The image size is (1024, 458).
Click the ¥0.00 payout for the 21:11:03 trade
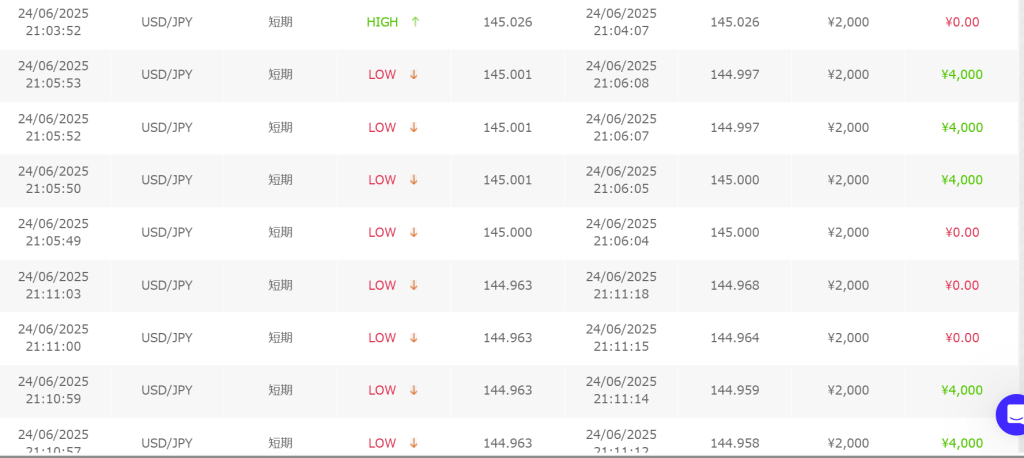point(961,286)
